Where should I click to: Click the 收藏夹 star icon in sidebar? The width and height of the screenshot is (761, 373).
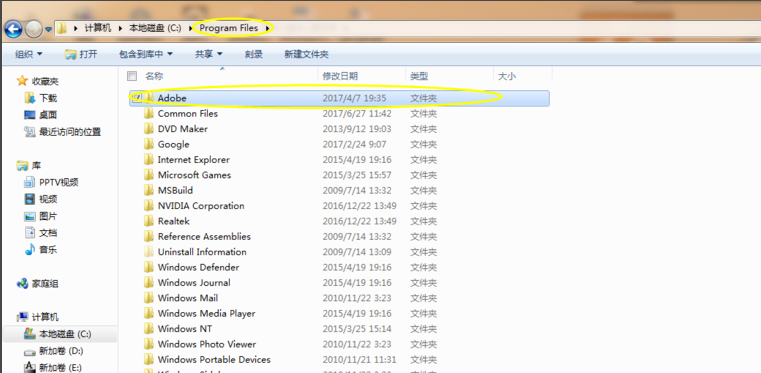pyautogui.click(x=22, y=81)
